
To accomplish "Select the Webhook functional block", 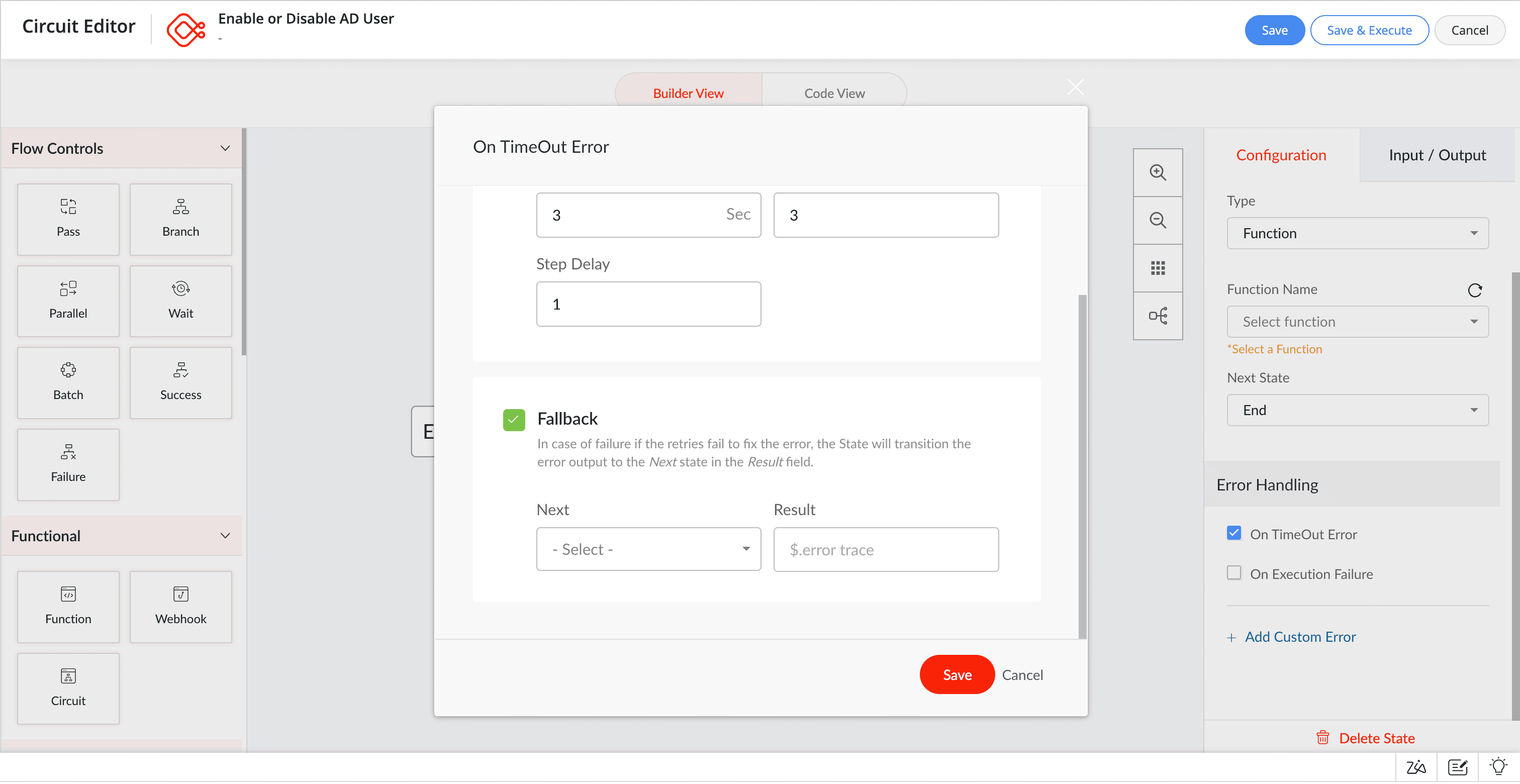I will (180, 607).
